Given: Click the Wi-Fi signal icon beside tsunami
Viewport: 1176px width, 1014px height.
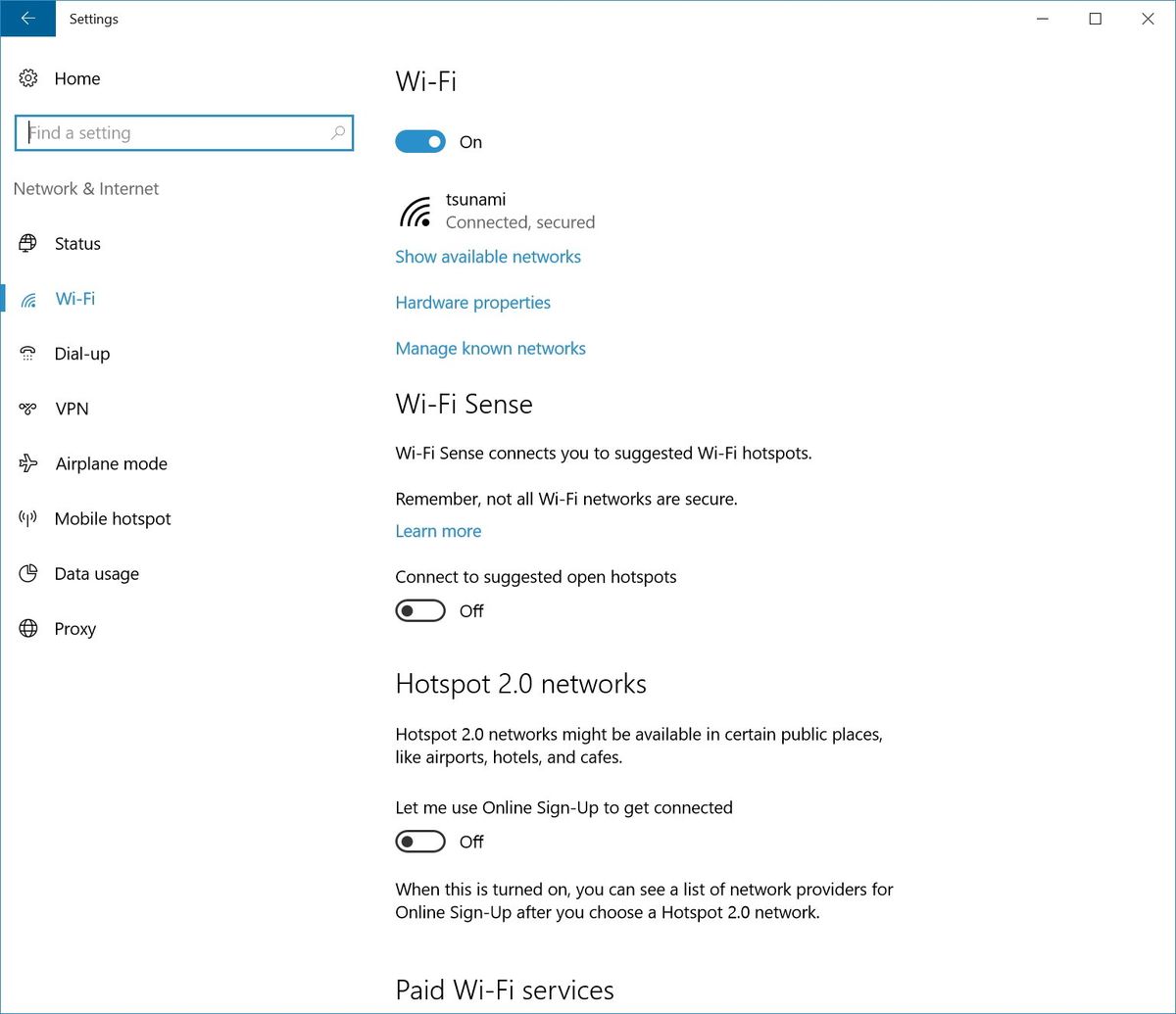Looking at the screenshot, I should [415, 210].
